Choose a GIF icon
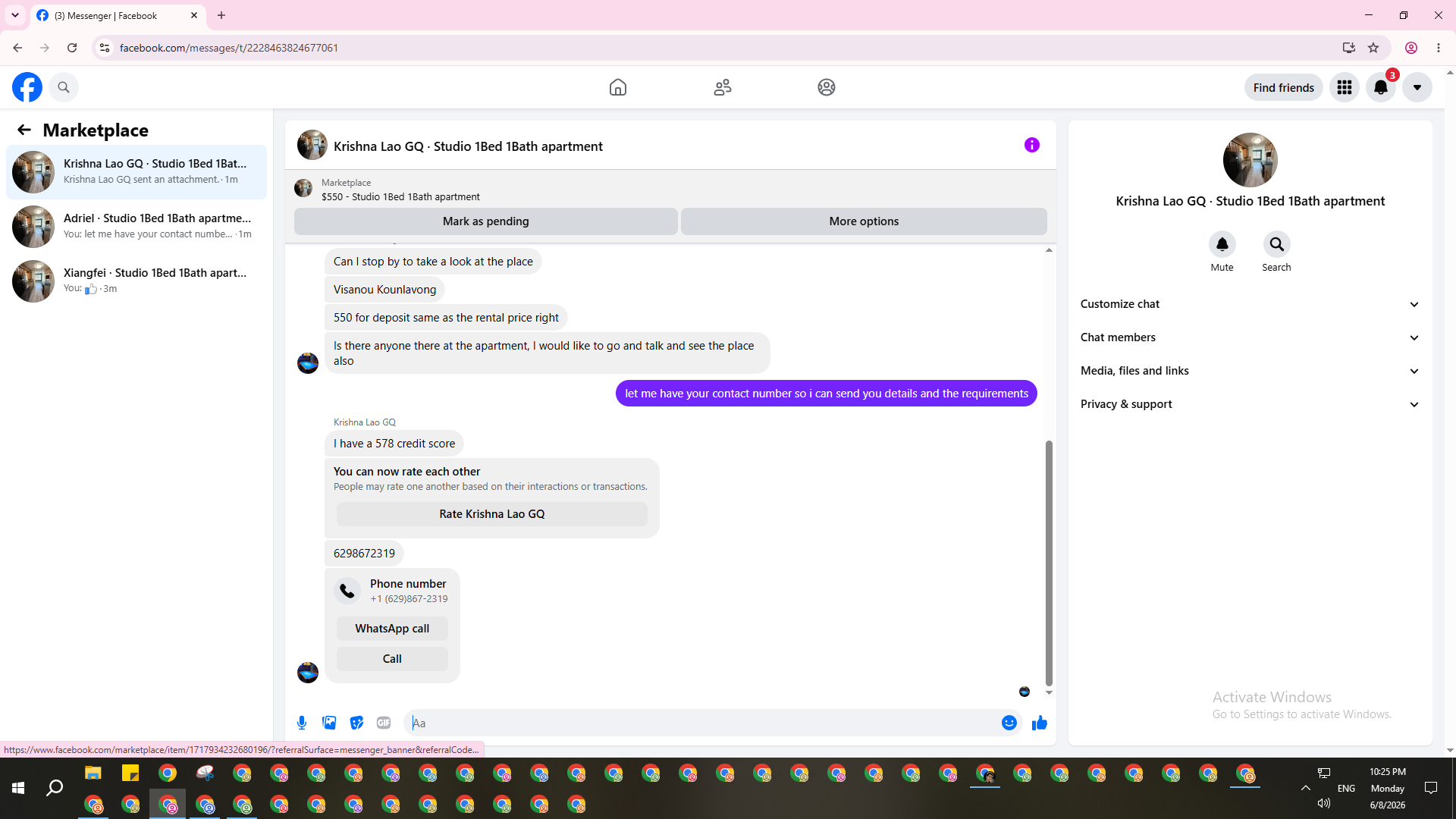 384,723
